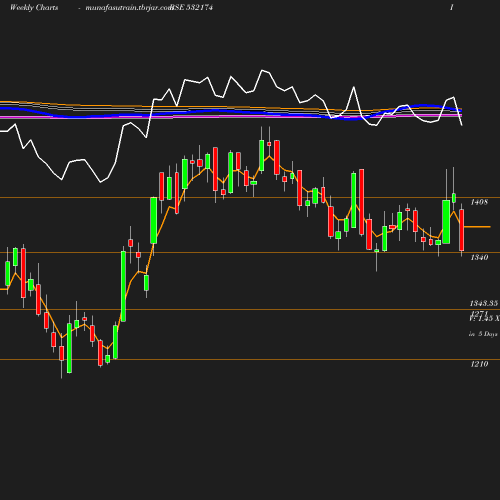500x500 pixels.
Task: Click the "in 5 Days" text
Action: (483, 334)
